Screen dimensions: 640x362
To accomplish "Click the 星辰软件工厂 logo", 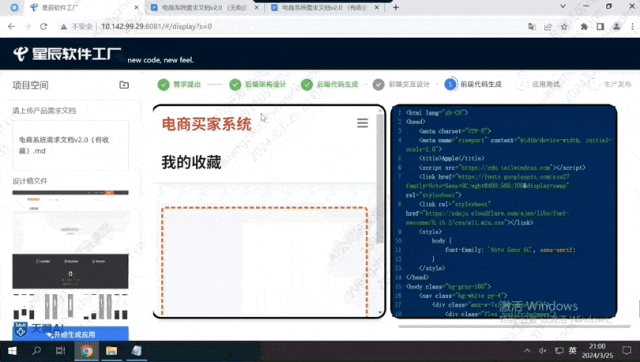I will point(67,53).
